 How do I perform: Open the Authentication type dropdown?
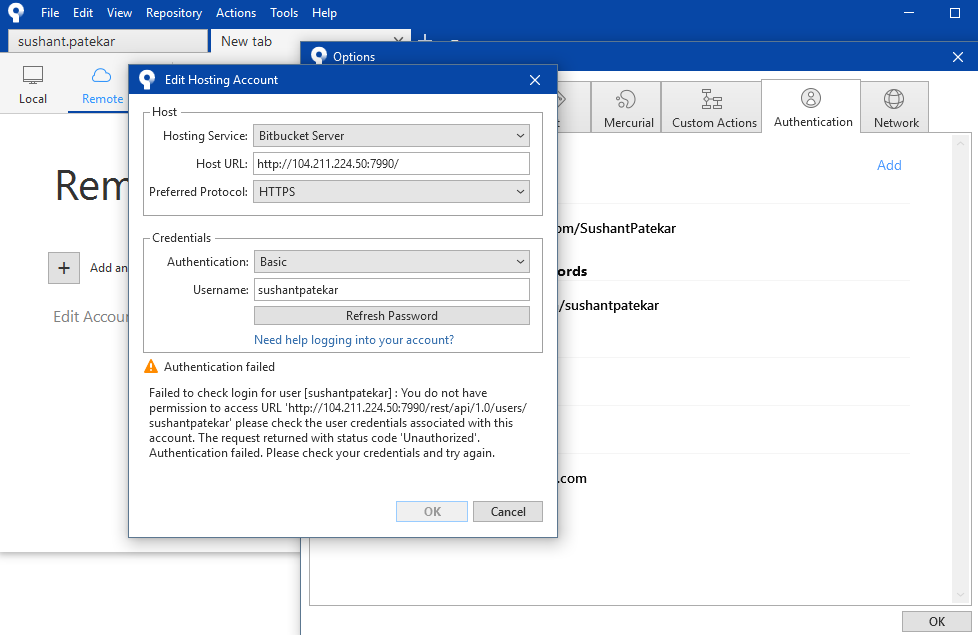point(392,261)
